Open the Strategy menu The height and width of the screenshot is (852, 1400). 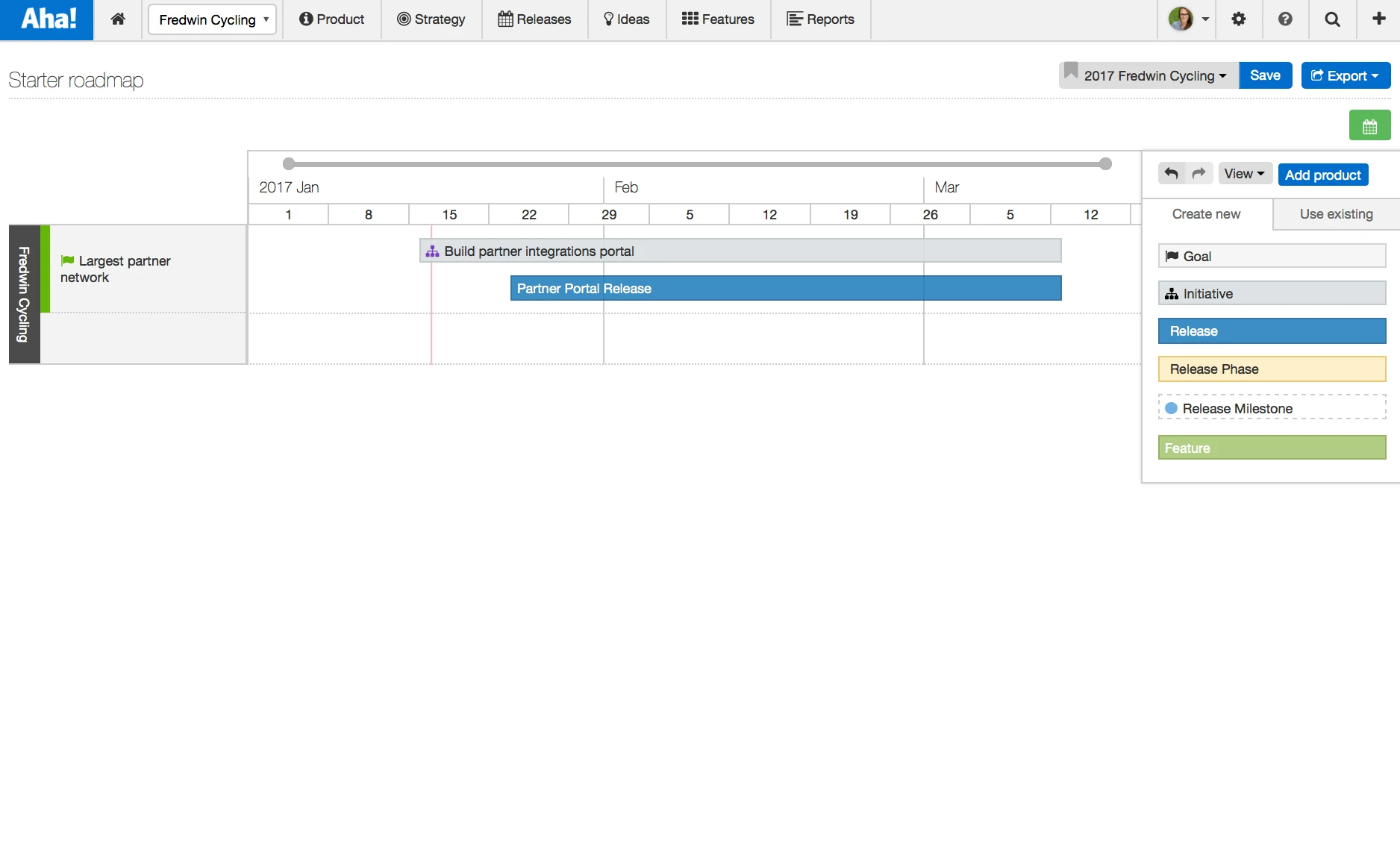click(x=431, y=19)
